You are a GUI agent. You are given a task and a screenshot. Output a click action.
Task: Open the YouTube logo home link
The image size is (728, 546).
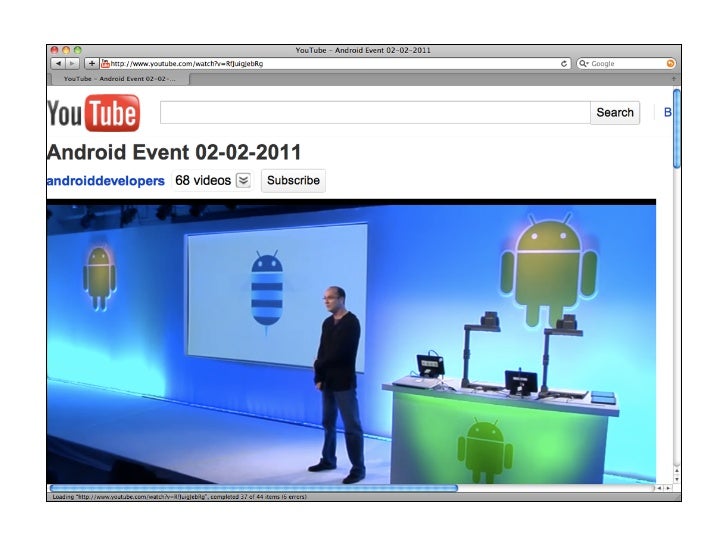93,113
